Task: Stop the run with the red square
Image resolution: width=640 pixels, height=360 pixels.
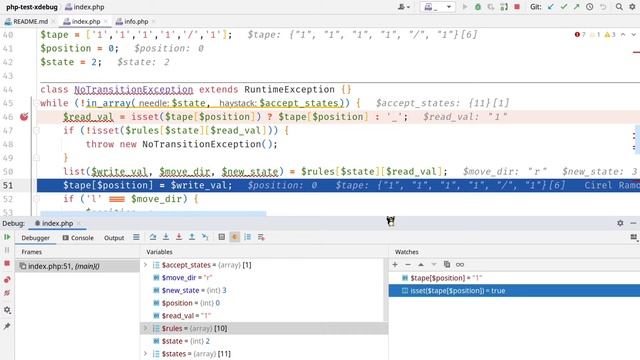Action: click(517, 7)
